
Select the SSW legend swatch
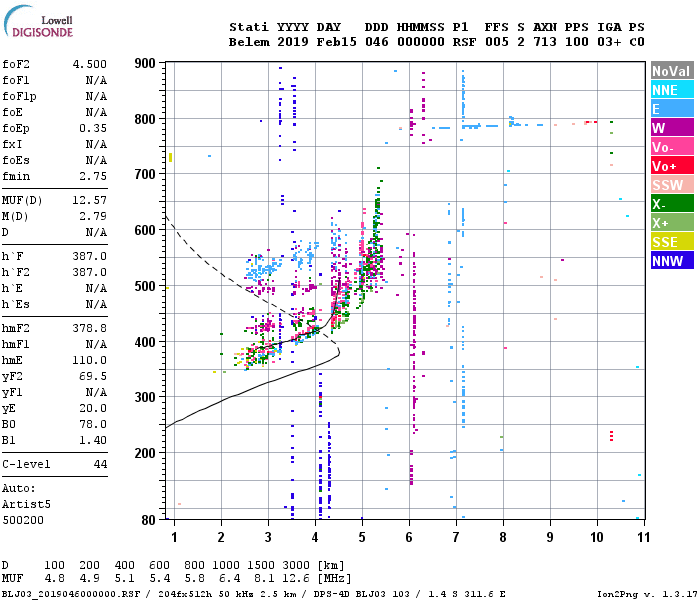click(x=672, y=185)
